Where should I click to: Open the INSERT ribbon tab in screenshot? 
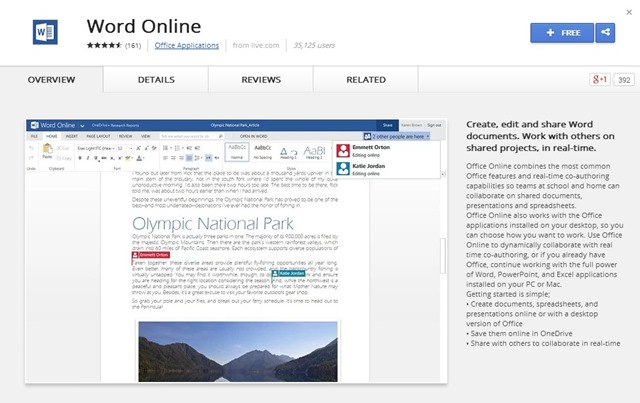(72, 136)
